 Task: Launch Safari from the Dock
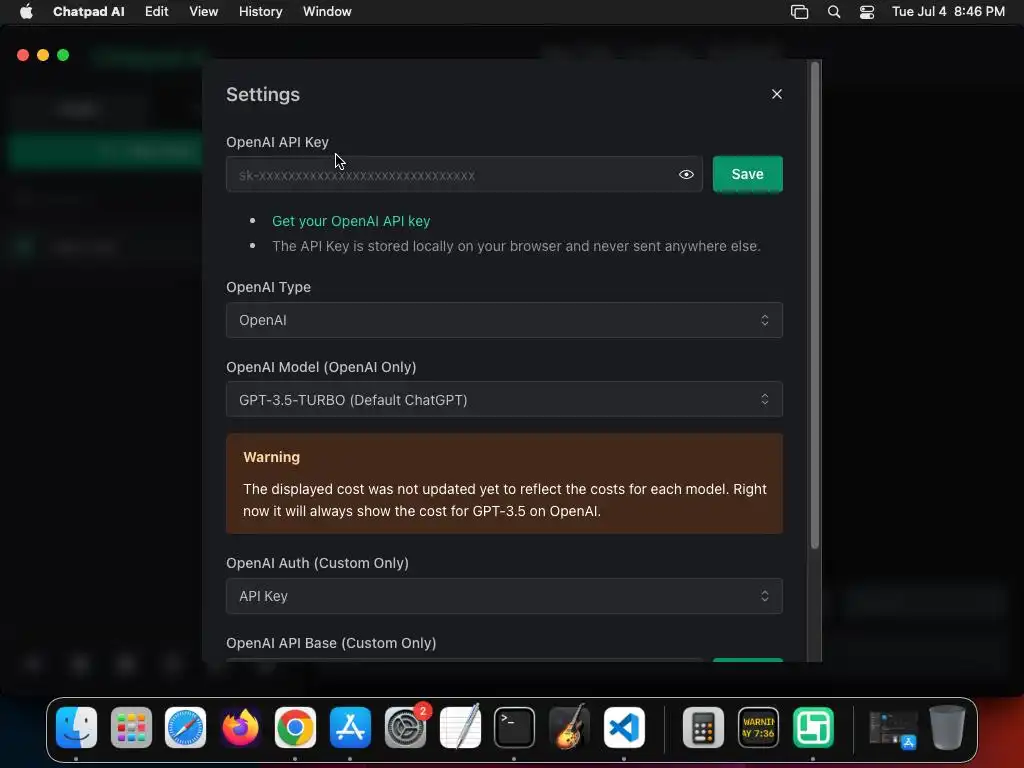coord(185,728)
